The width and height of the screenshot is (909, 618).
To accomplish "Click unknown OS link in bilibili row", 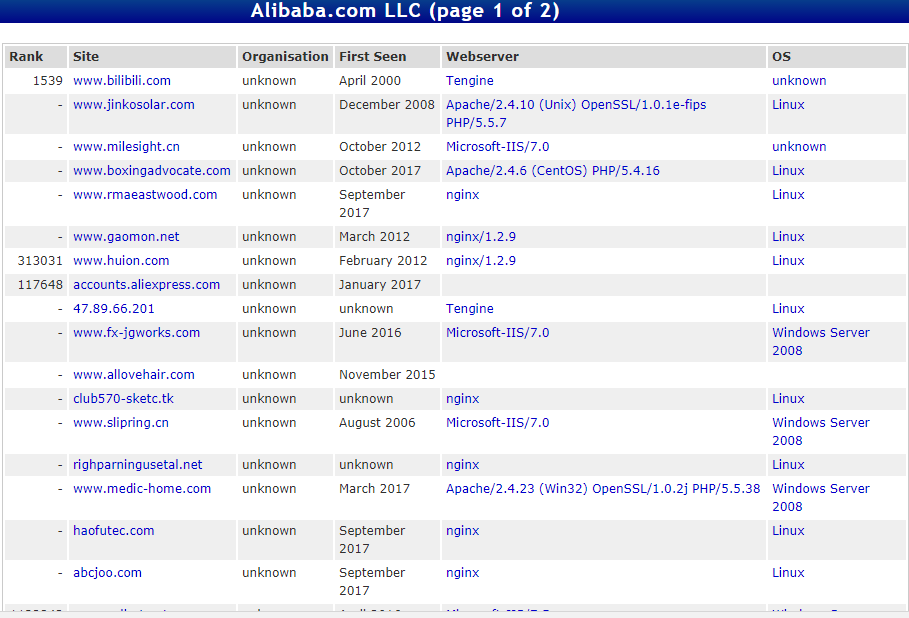I will point(799,81).
